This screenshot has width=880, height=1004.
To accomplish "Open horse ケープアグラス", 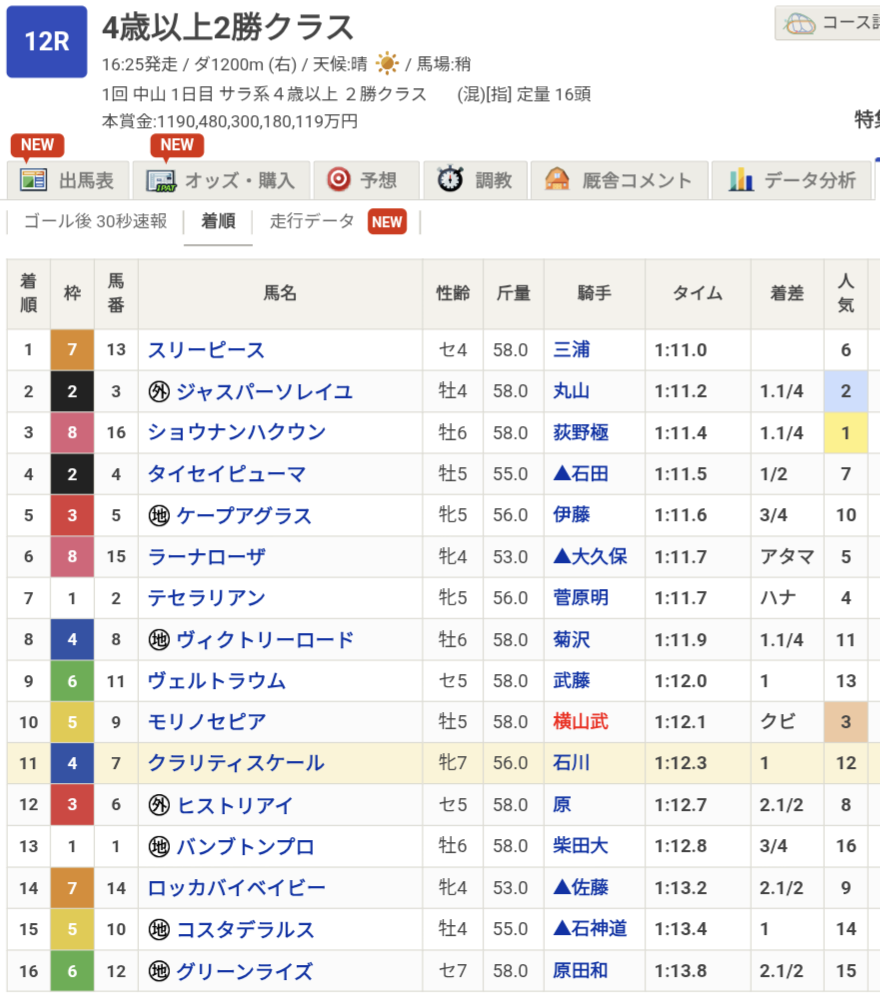I will 244,515.
